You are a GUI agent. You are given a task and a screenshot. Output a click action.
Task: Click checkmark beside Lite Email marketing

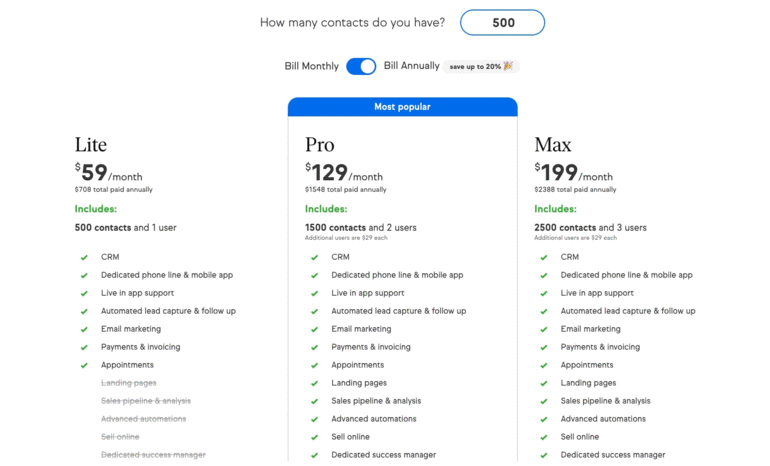(84, 329)
